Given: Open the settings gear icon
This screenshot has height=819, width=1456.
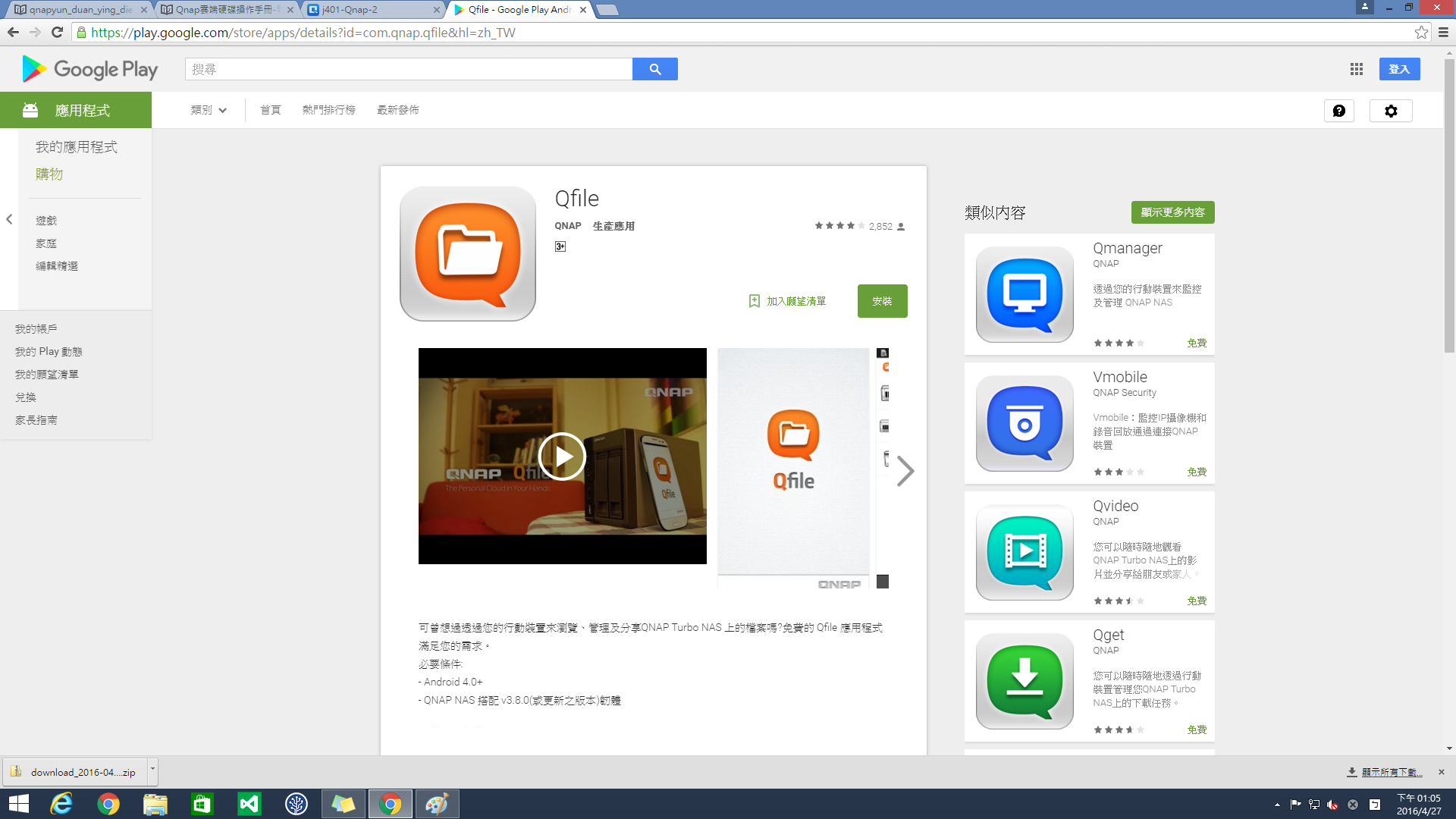Looking at the screenshot, I should coord(1390,111).
